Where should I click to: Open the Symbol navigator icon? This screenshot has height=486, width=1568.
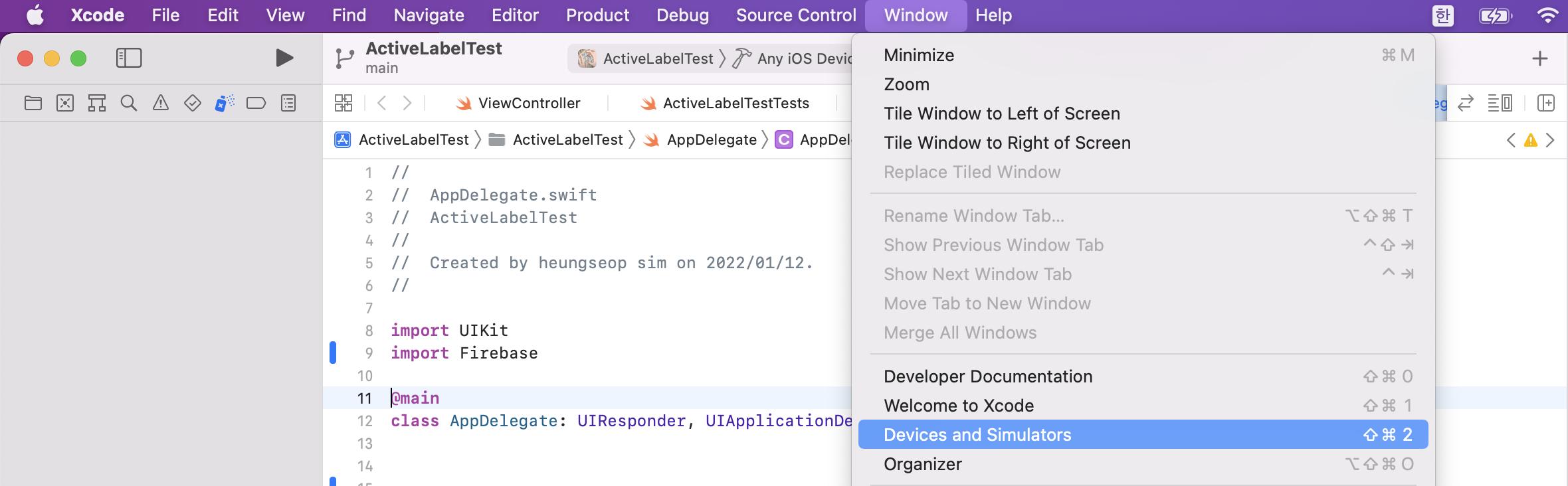[x=97, y=104]
